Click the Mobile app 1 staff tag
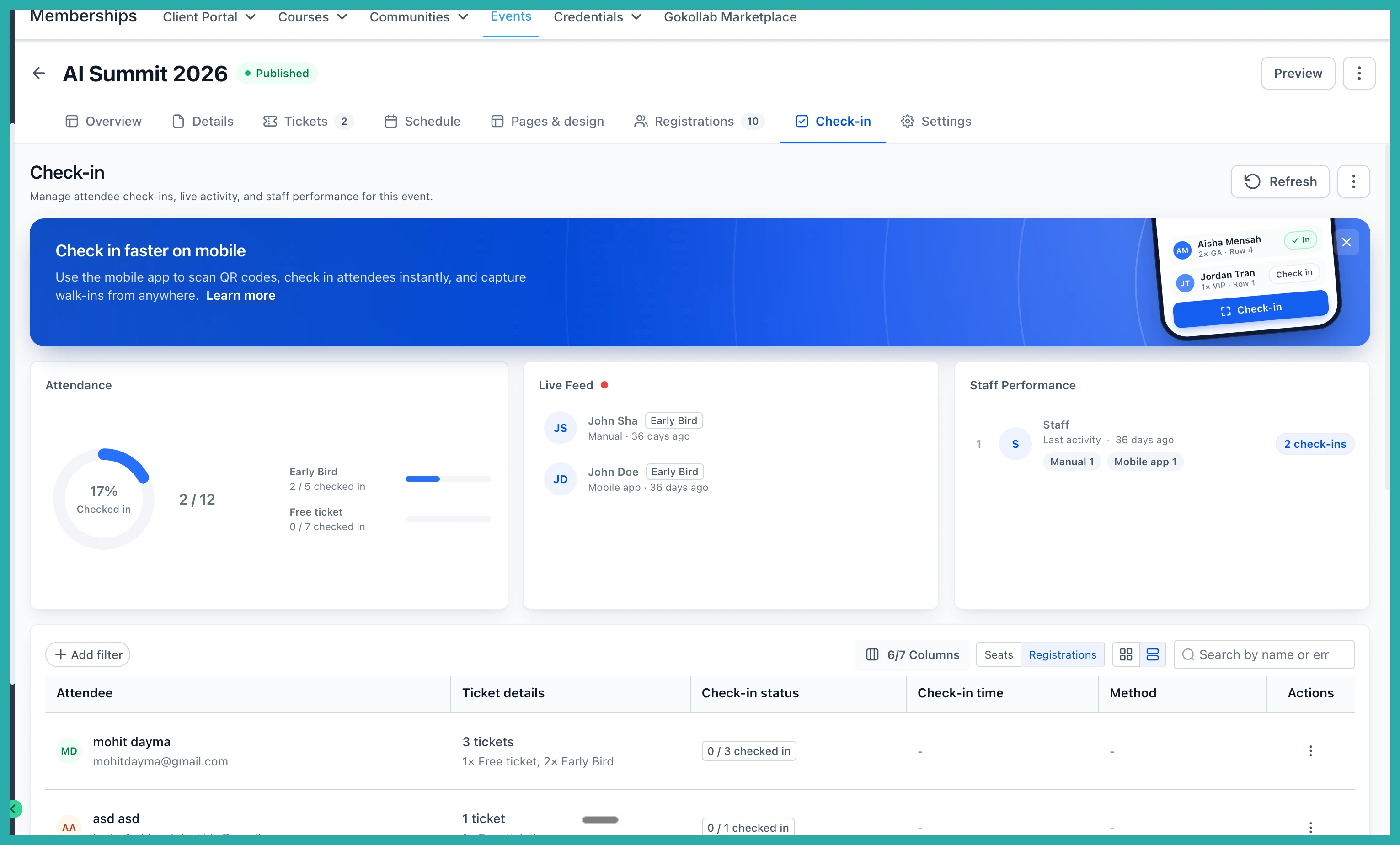 [x=1145, y=462]
